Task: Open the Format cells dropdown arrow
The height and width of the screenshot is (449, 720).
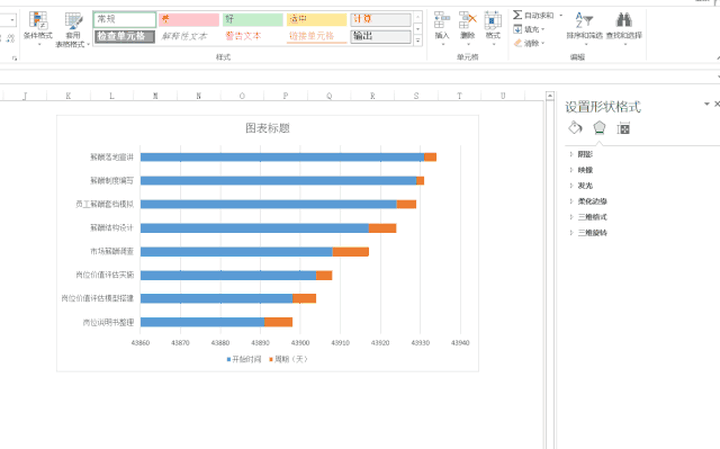Action: tap(493, 45)
